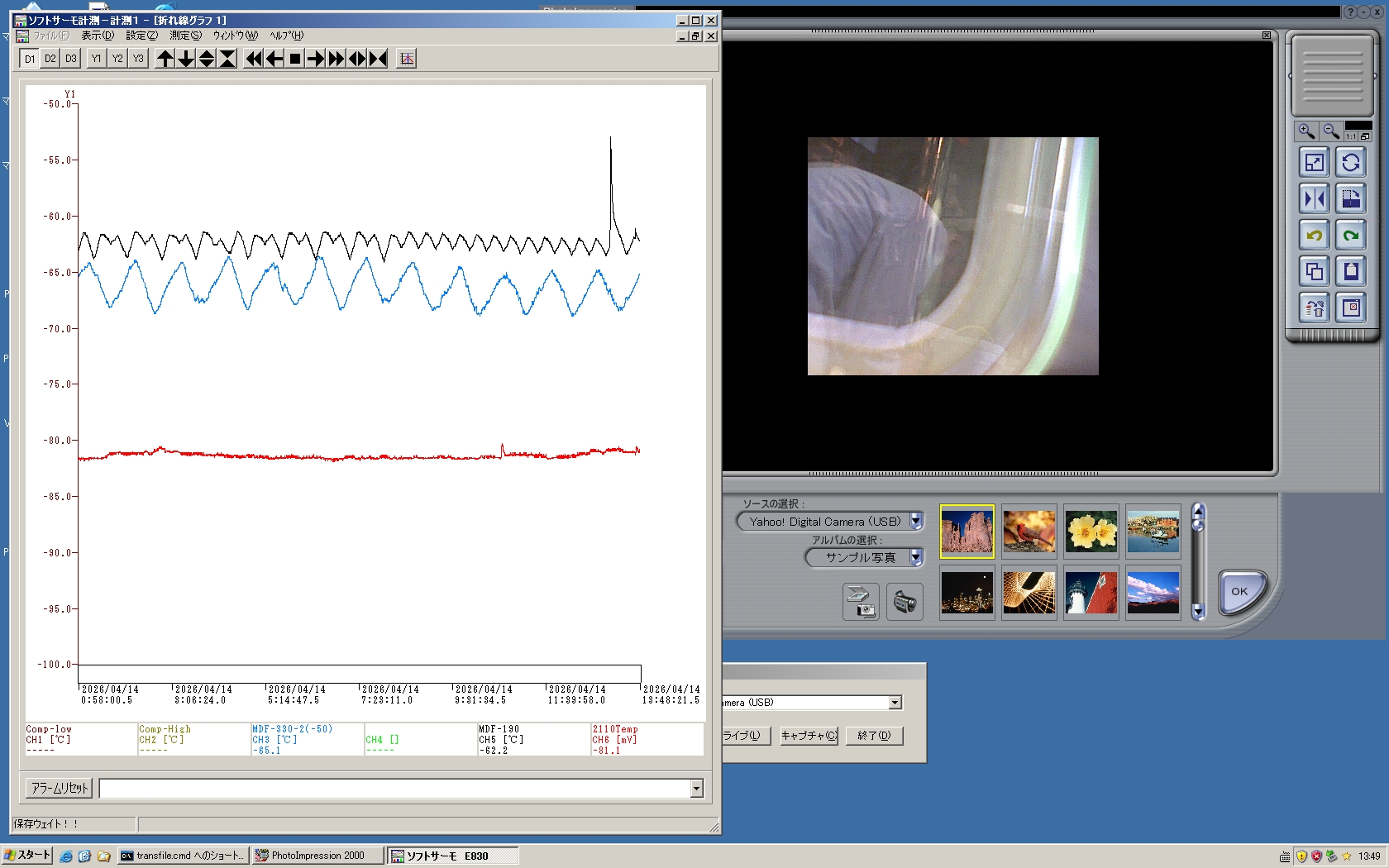This screenshot has height=868, width=1389.
Task: Open the 設定(Z) menu
Action: tap(141, 36)
